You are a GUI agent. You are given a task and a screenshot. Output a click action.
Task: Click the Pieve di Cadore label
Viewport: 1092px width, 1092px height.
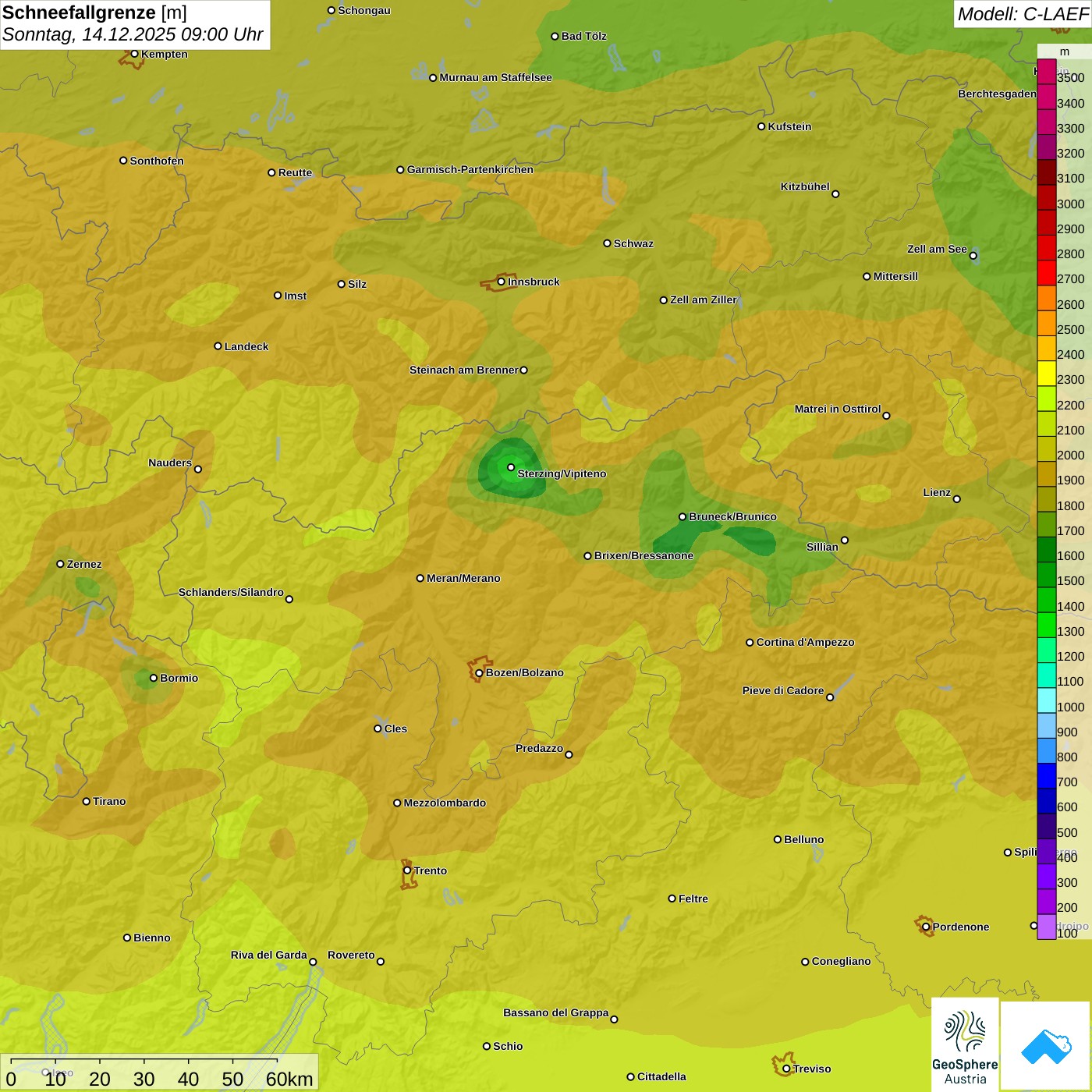point(783,690)
